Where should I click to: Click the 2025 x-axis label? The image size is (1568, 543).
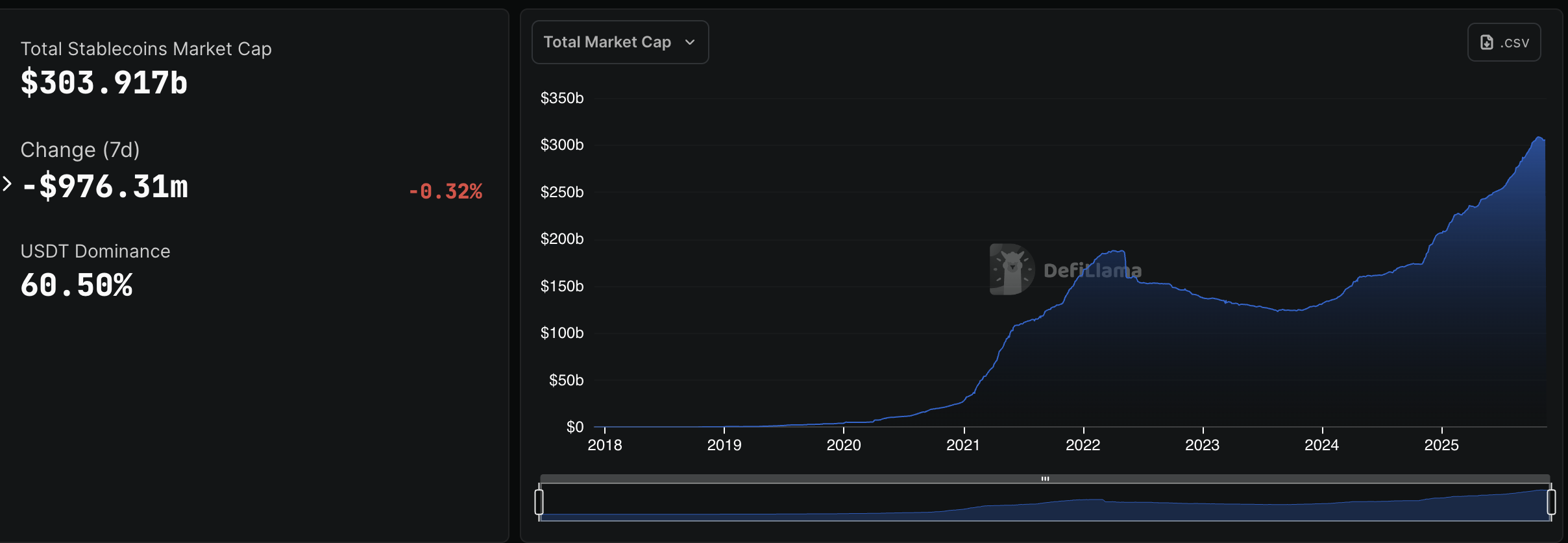pos(1441,445)
